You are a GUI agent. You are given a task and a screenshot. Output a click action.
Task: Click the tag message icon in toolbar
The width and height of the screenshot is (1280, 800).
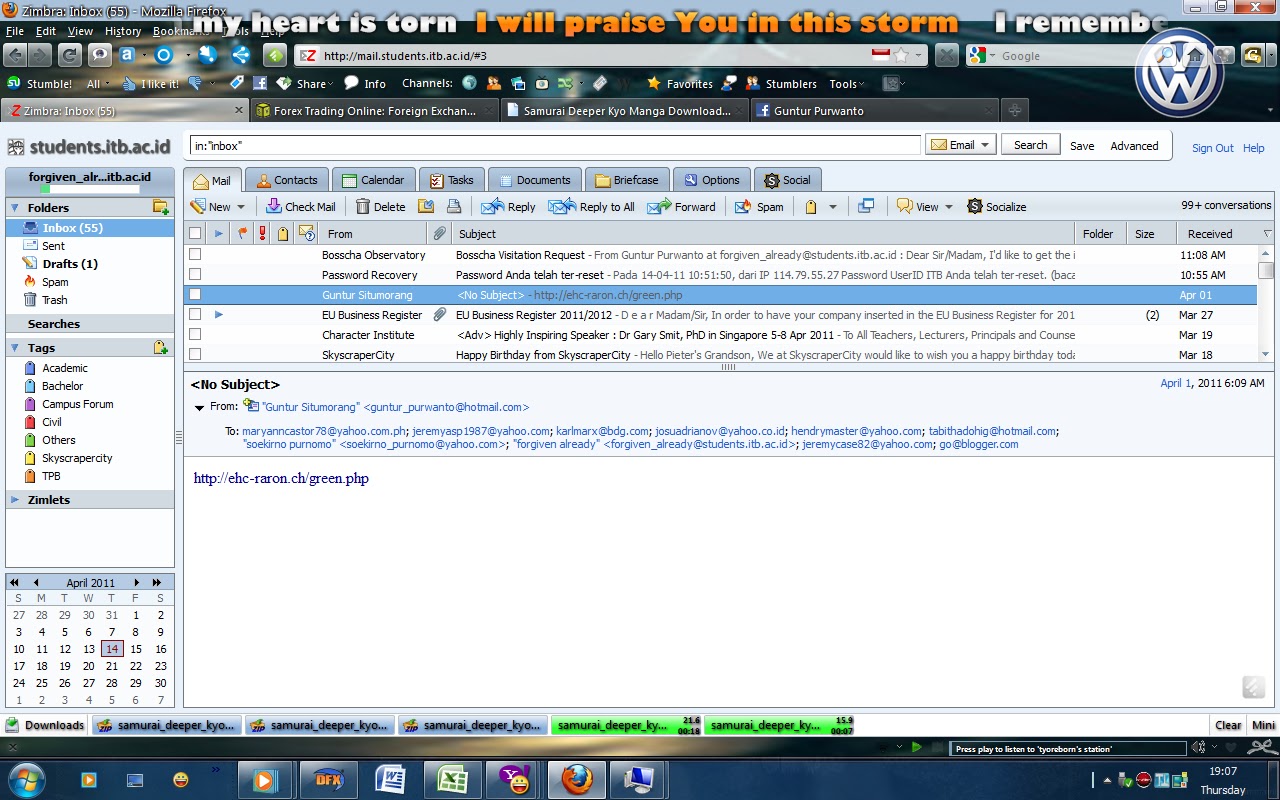tap(811, 207)
